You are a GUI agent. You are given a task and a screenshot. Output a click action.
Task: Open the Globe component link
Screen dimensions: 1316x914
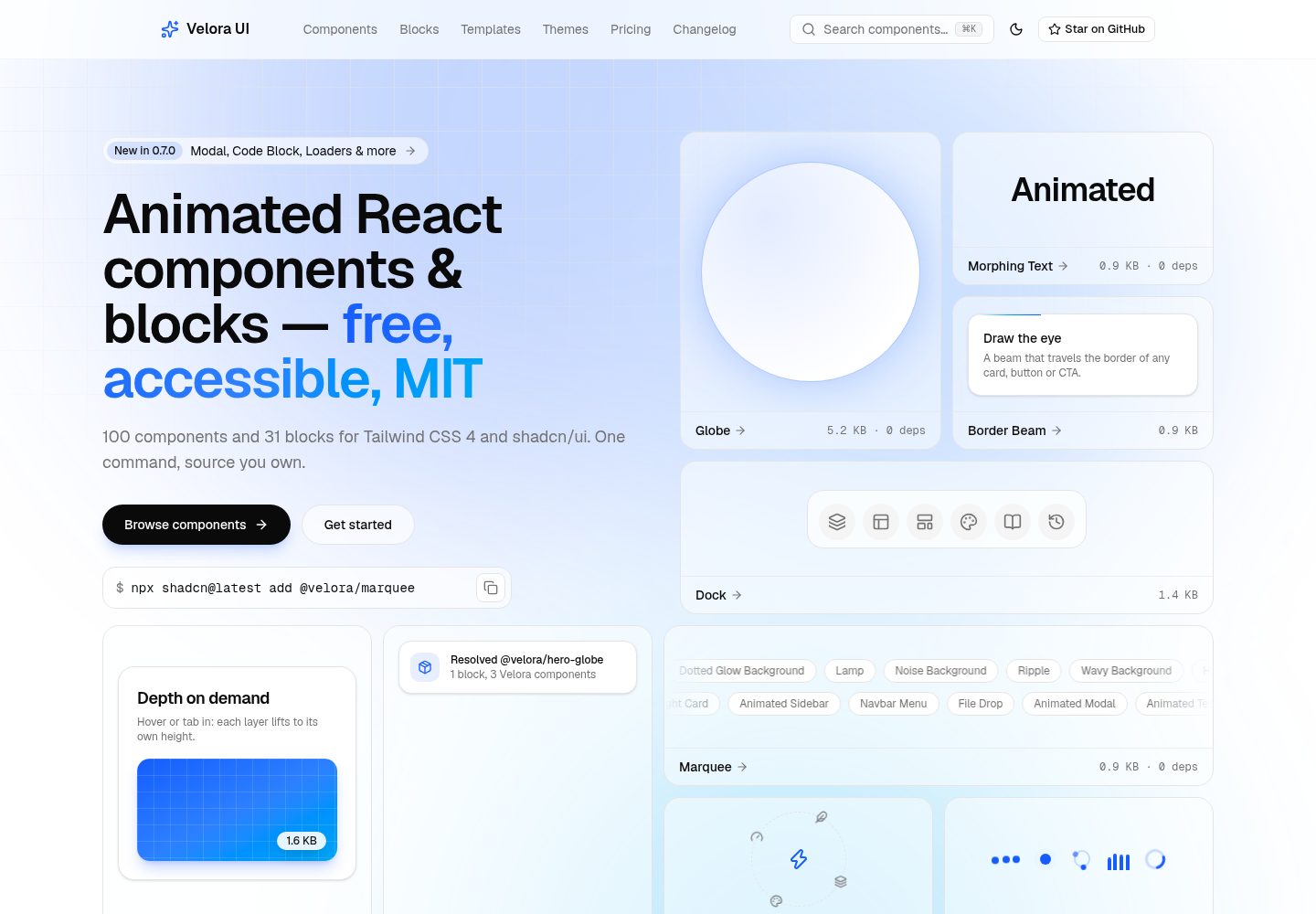(x=720, y=430)
